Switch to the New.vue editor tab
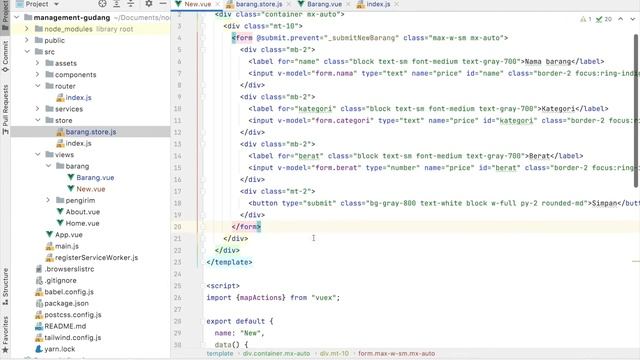640x360 pixels. pyautogui.click(x=198, y=4)
